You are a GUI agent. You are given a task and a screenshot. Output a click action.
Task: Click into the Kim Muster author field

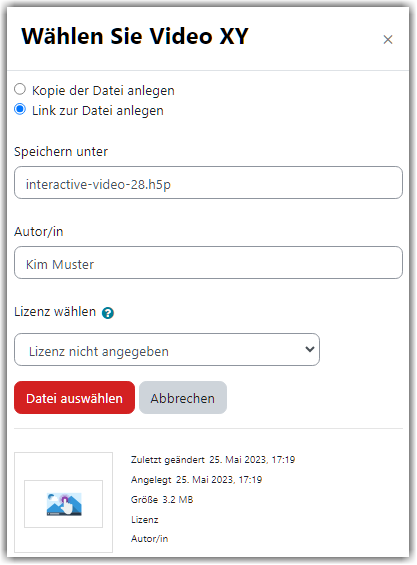[208, 263]
